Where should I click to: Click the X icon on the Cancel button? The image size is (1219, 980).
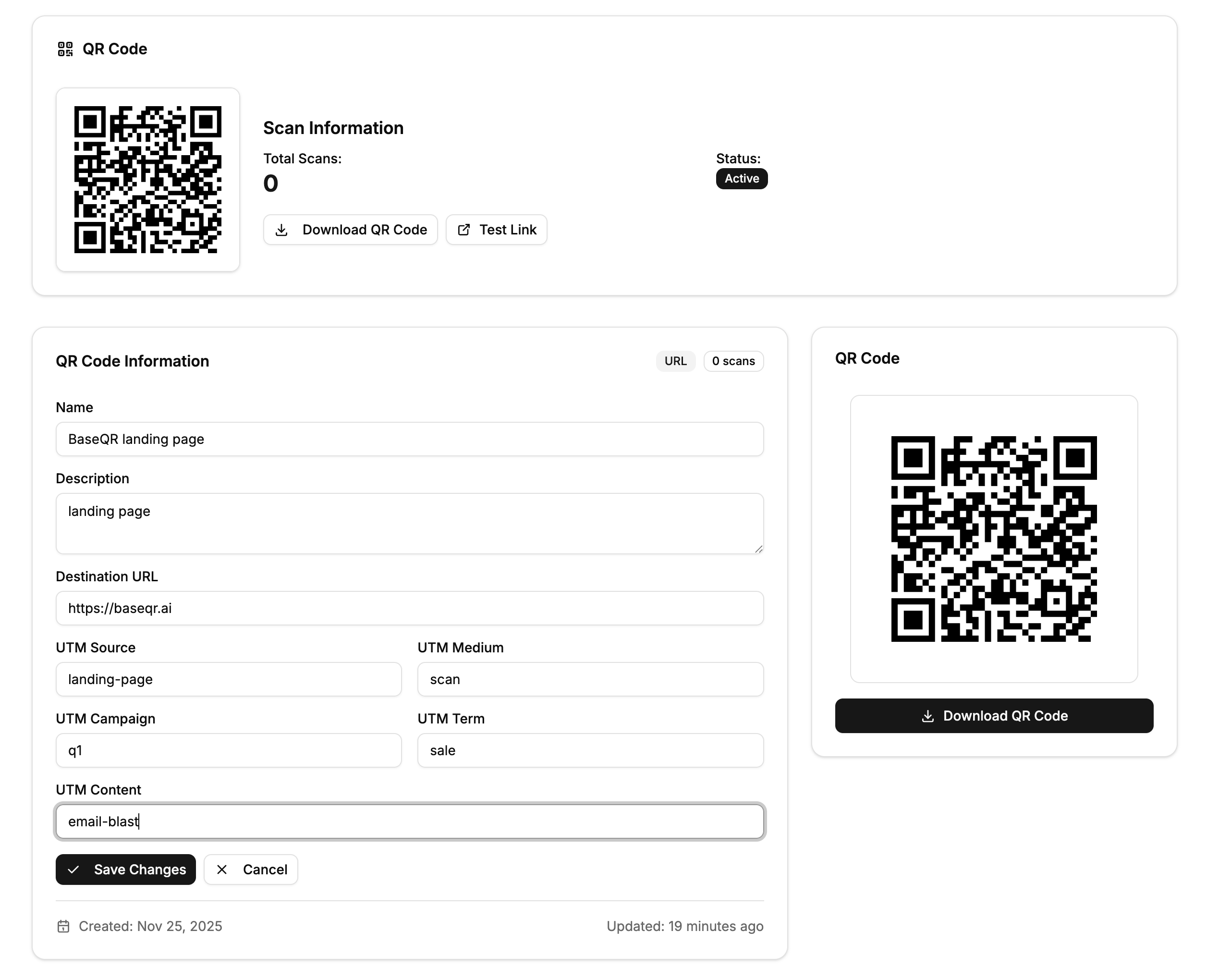point(223,869)
